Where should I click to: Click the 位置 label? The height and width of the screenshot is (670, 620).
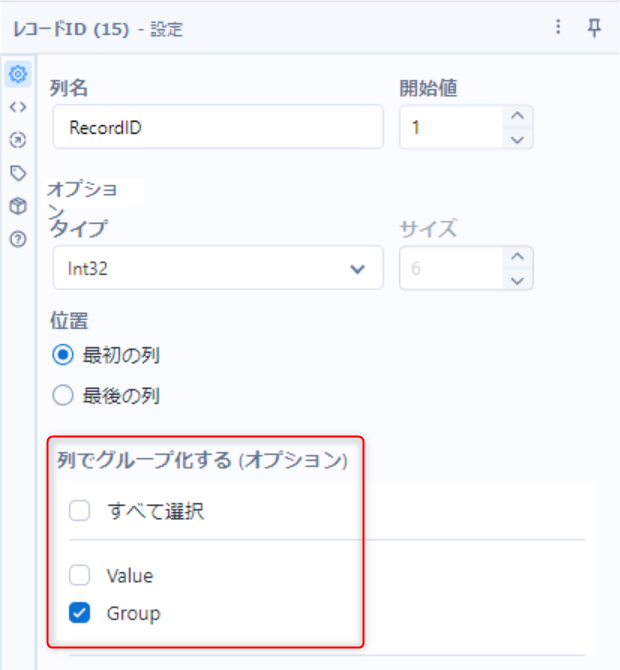[69, 320]
